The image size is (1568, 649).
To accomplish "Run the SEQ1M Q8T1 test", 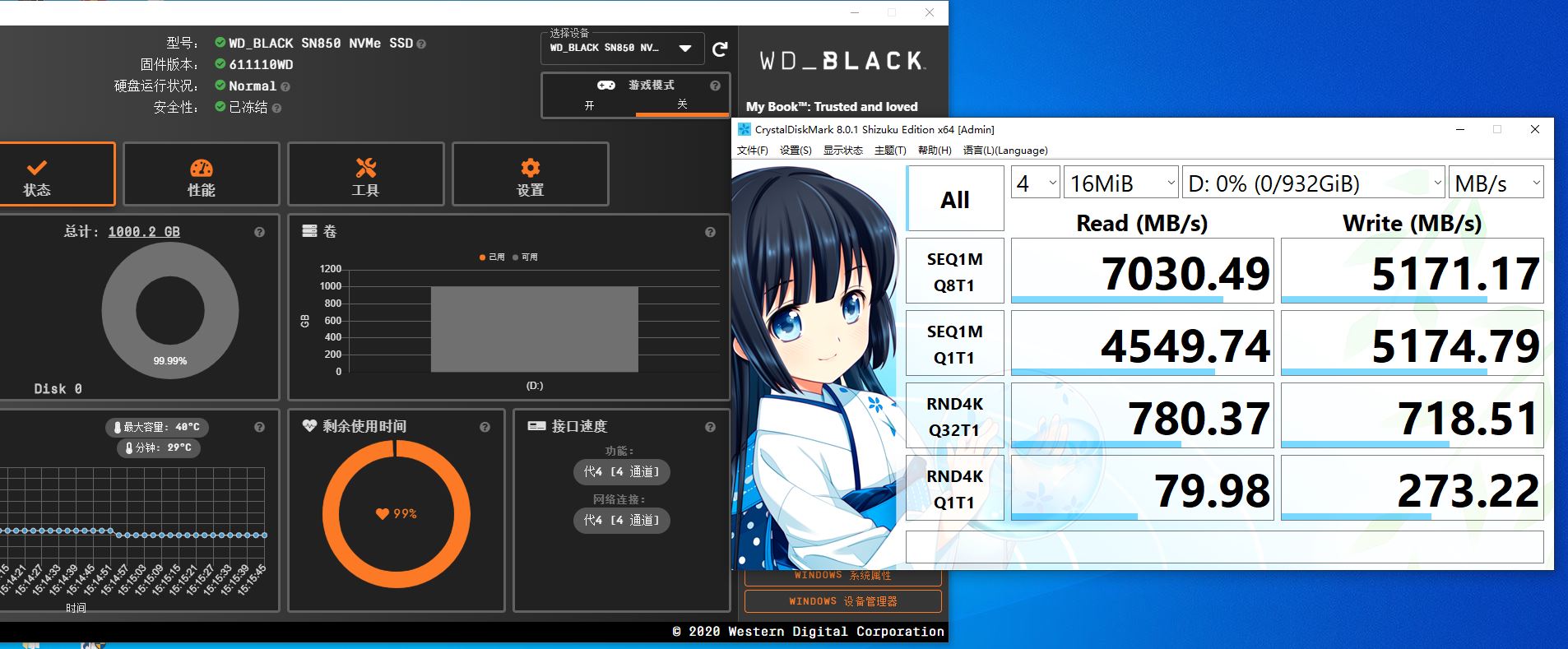I will click(x=954, y=271).
